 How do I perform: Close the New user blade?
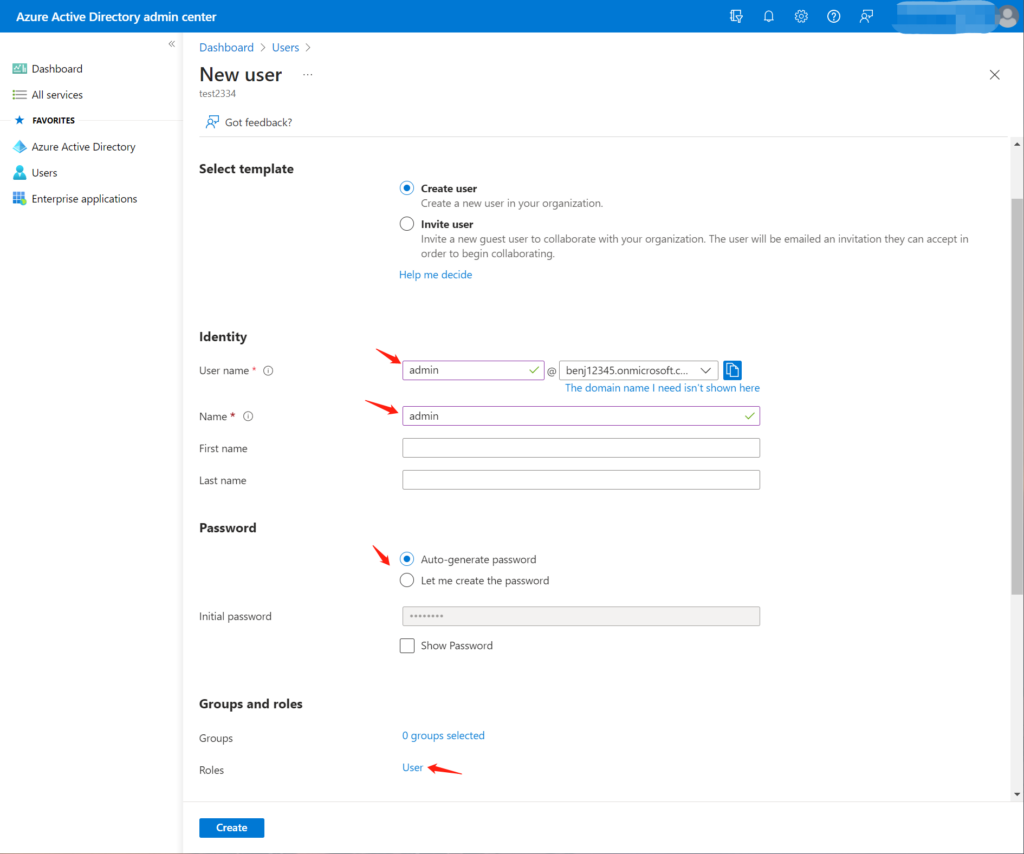(x=994, y=75)
